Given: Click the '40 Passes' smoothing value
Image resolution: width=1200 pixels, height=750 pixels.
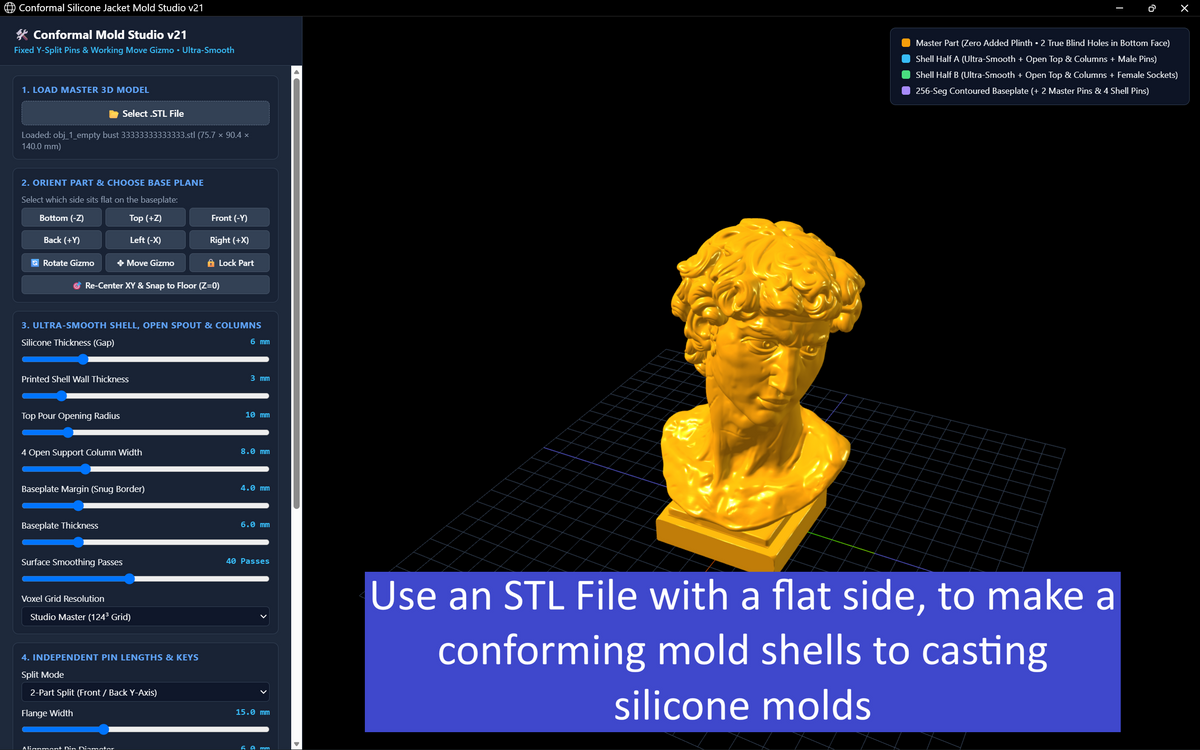Looking at the screenshot, I should (248, 561).
